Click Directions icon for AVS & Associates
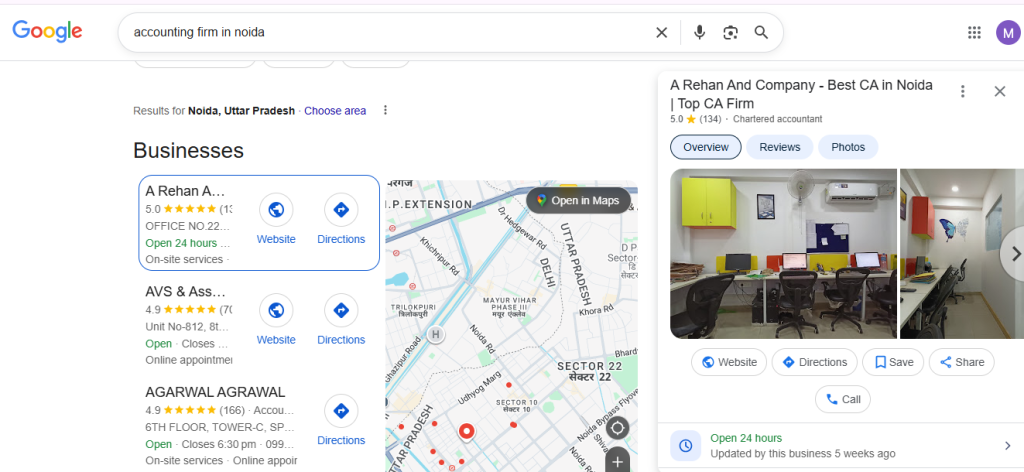This screenshot has height=472, width=1024. coord(341,311)
